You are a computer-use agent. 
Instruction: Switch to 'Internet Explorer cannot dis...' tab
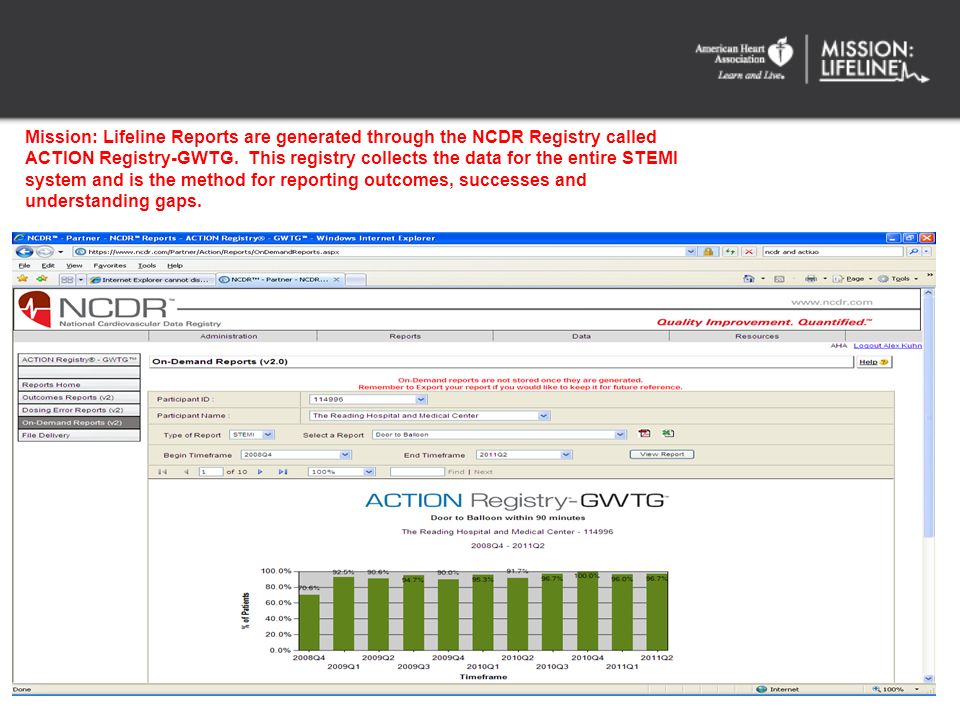(150, 280)
